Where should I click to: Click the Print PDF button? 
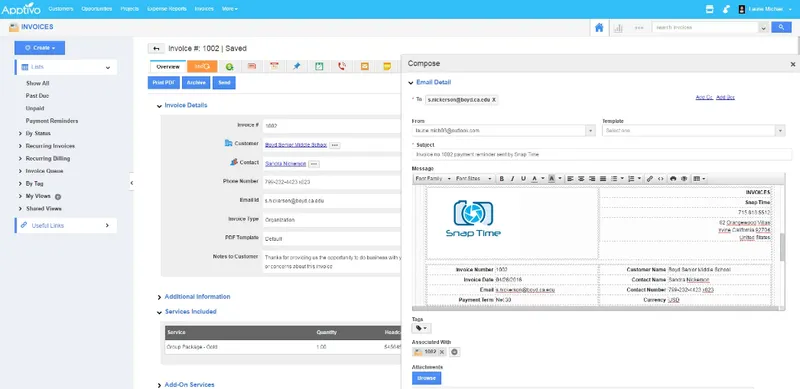(164, 83)
